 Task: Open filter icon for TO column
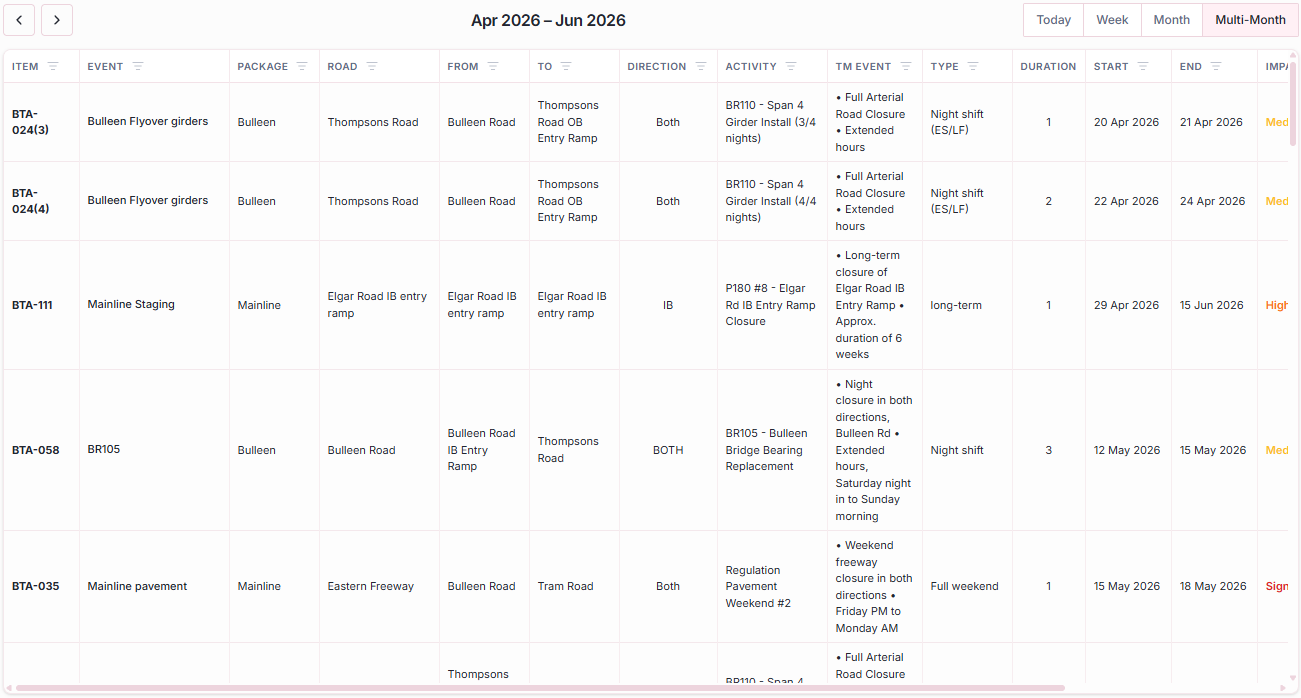pyautogui.click(x=566, y=66)
